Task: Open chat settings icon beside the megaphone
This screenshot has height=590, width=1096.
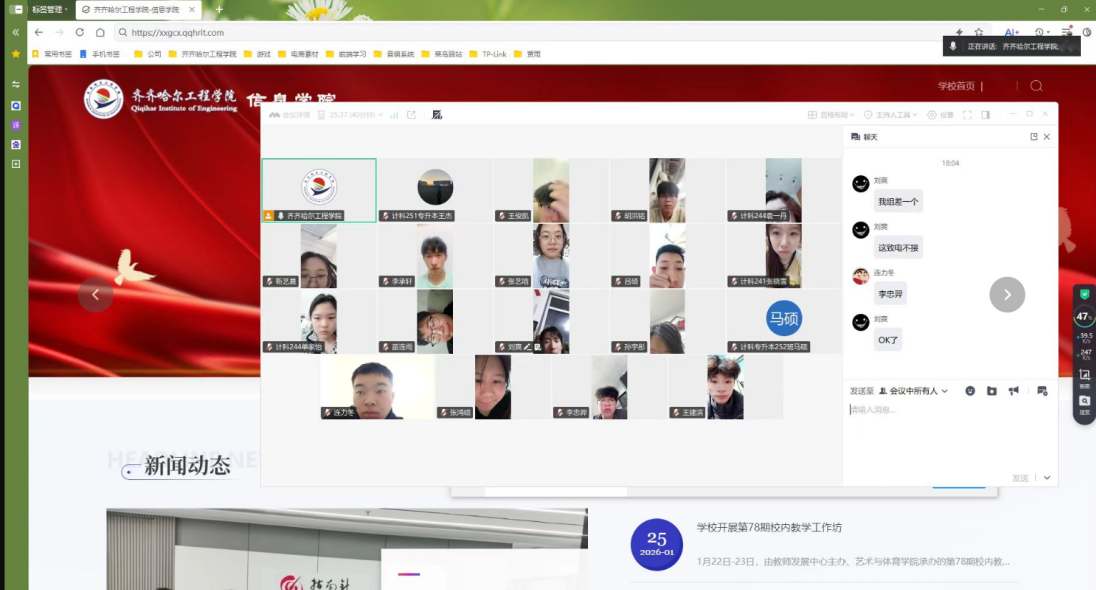Action: coord(1042,391)
